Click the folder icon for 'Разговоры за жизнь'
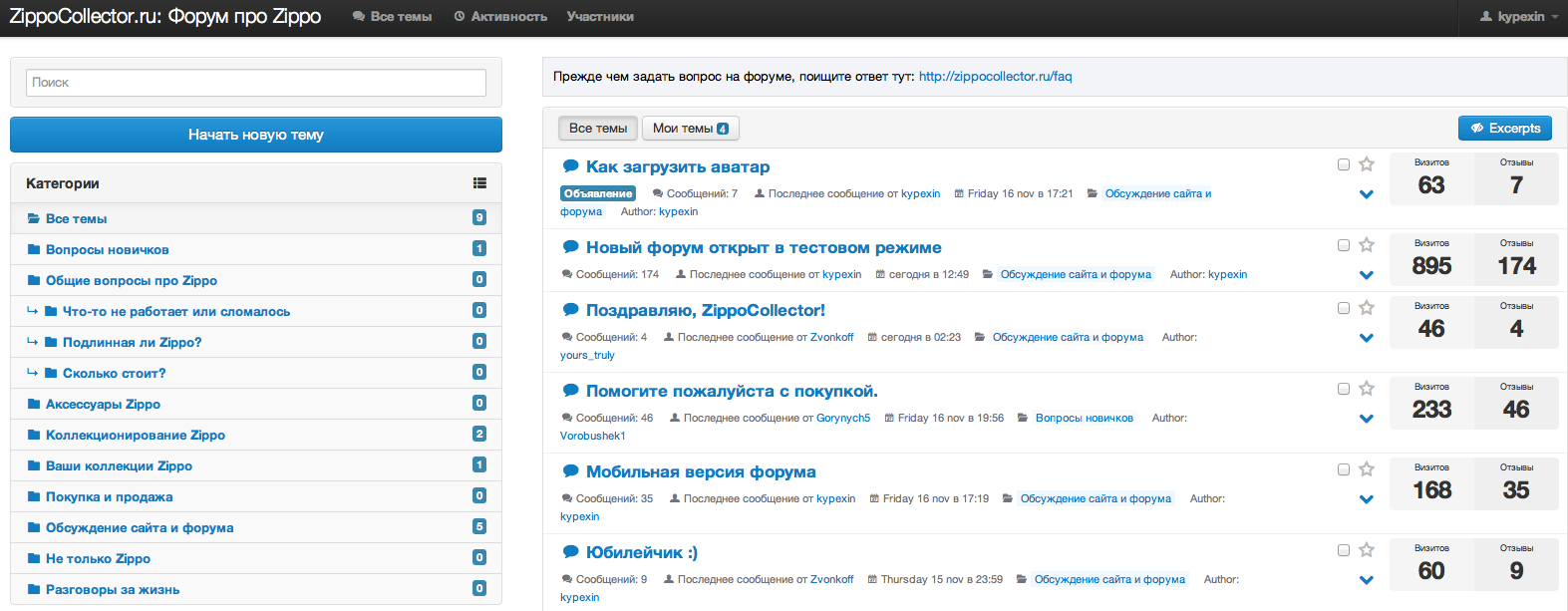 pos(34,589)
